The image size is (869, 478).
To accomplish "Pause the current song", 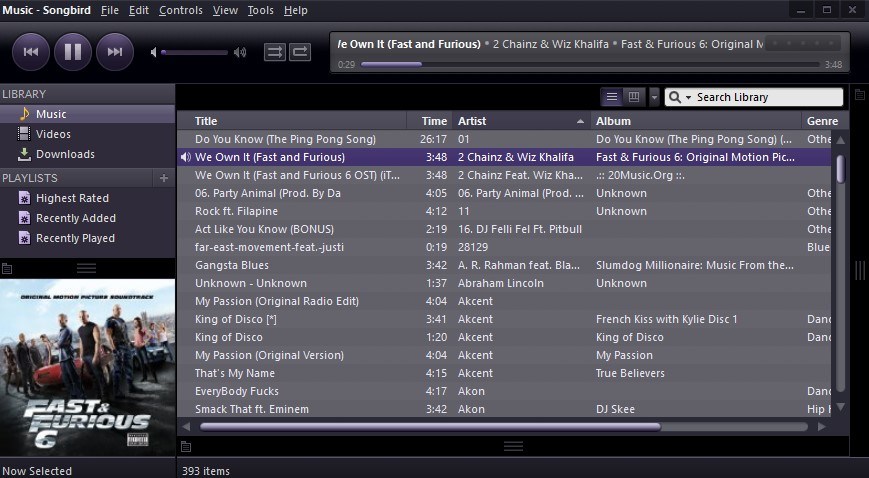I will pos(73,52).
